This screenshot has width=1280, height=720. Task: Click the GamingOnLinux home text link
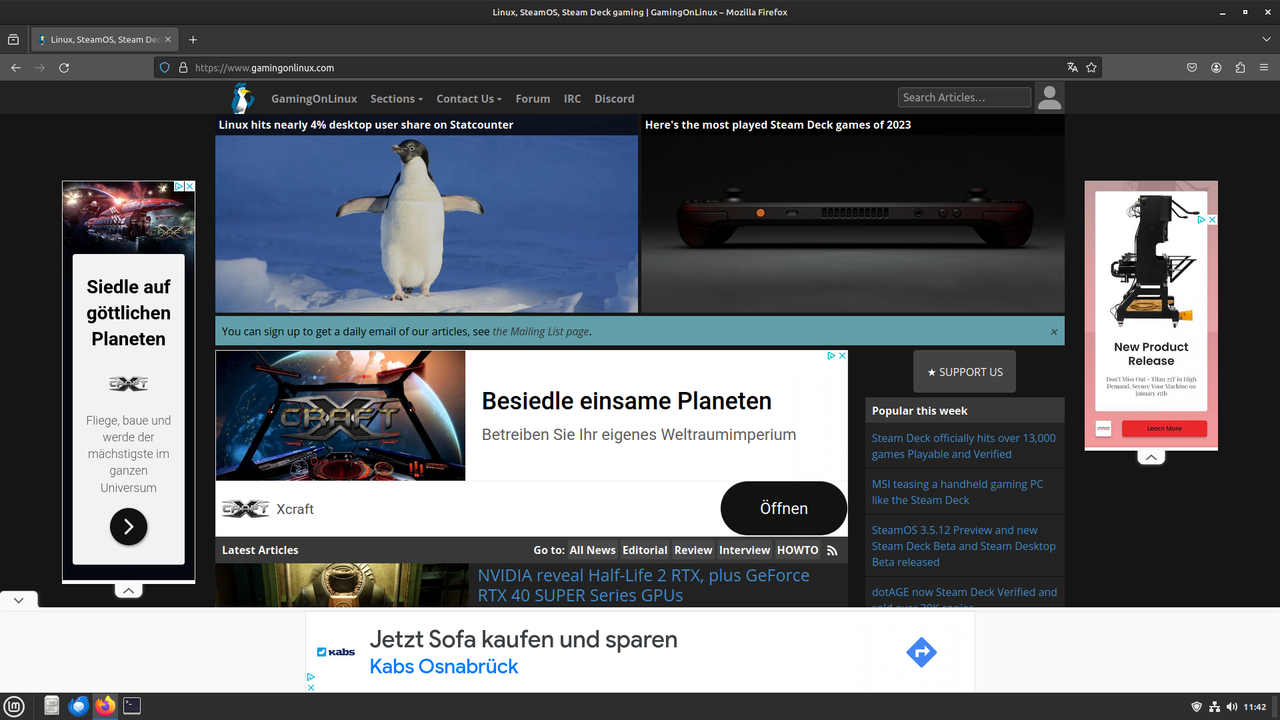(314, 99)
